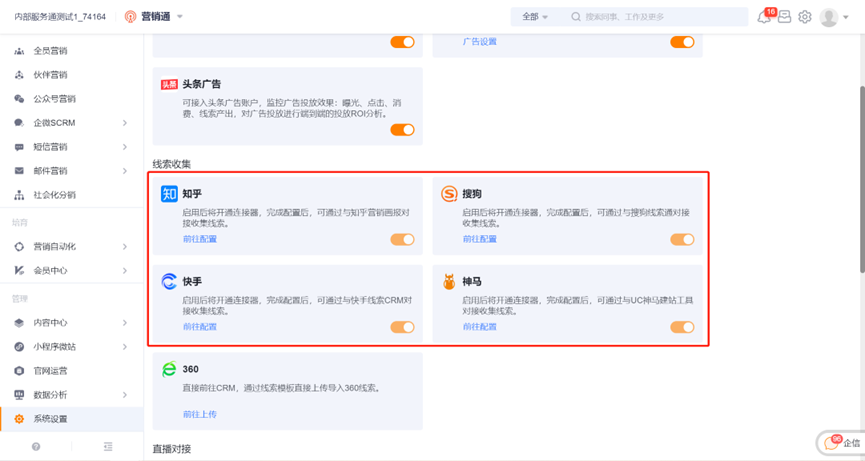
Task: Click 前往配置 link under 神马
Action: [479, 327]
